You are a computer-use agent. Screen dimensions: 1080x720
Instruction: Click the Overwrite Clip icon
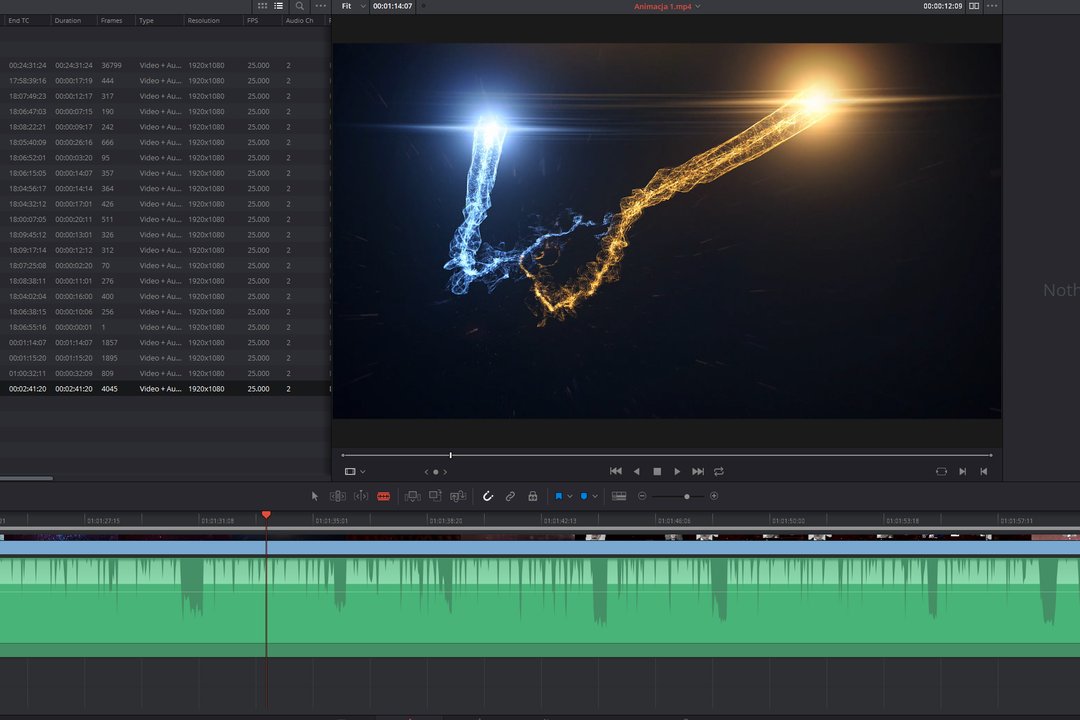[435, 496]
